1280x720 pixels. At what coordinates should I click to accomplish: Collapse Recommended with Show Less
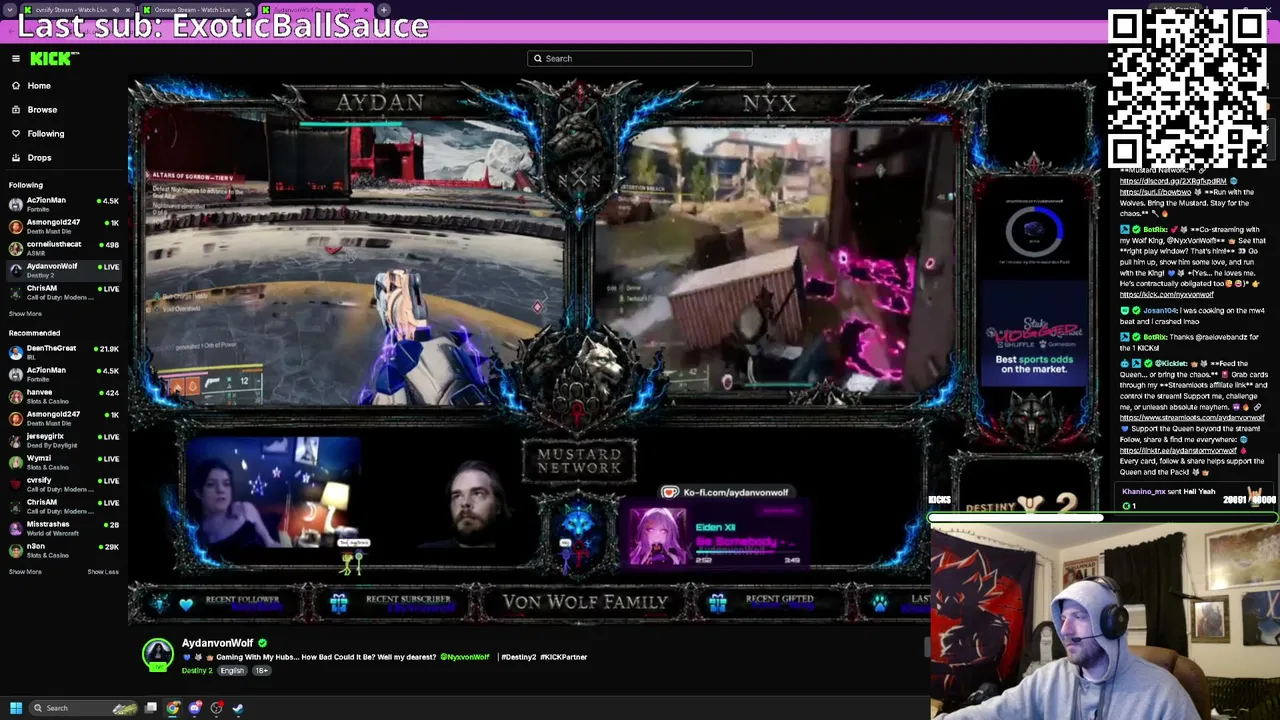tap(103, 572)
